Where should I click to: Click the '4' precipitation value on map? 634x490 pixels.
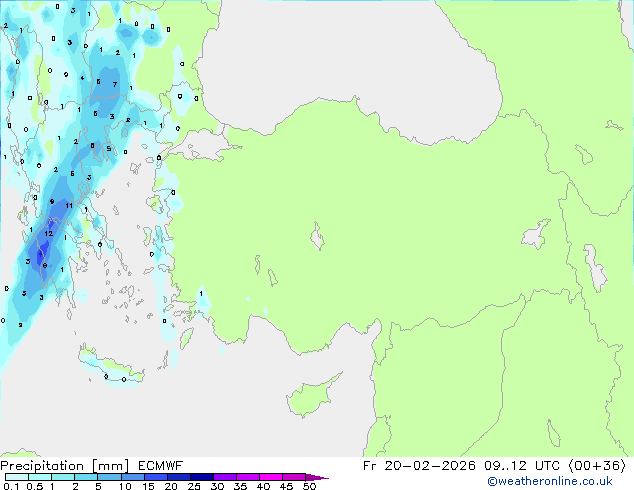pyautogui.click(x=82, y=78)
